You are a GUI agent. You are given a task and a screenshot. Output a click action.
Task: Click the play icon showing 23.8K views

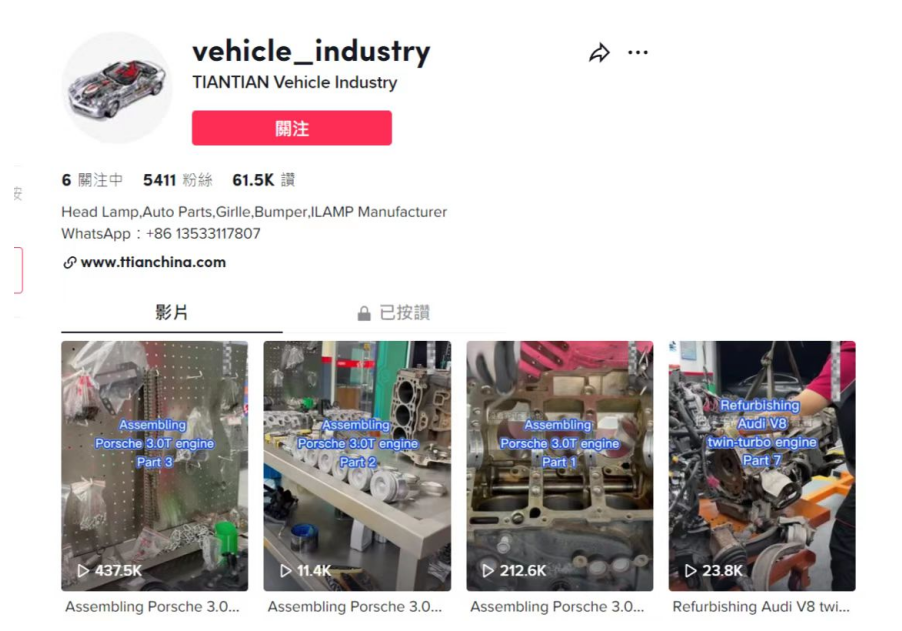[691, 571]
